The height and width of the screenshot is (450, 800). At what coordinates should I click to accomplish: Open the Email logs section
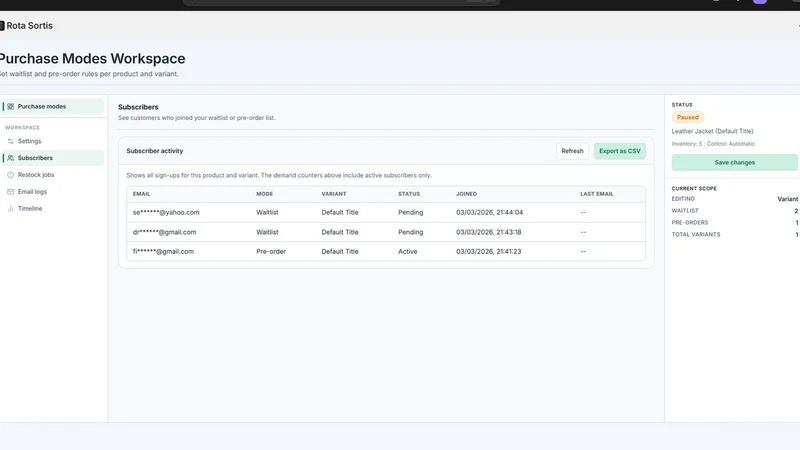pos(53,192)
